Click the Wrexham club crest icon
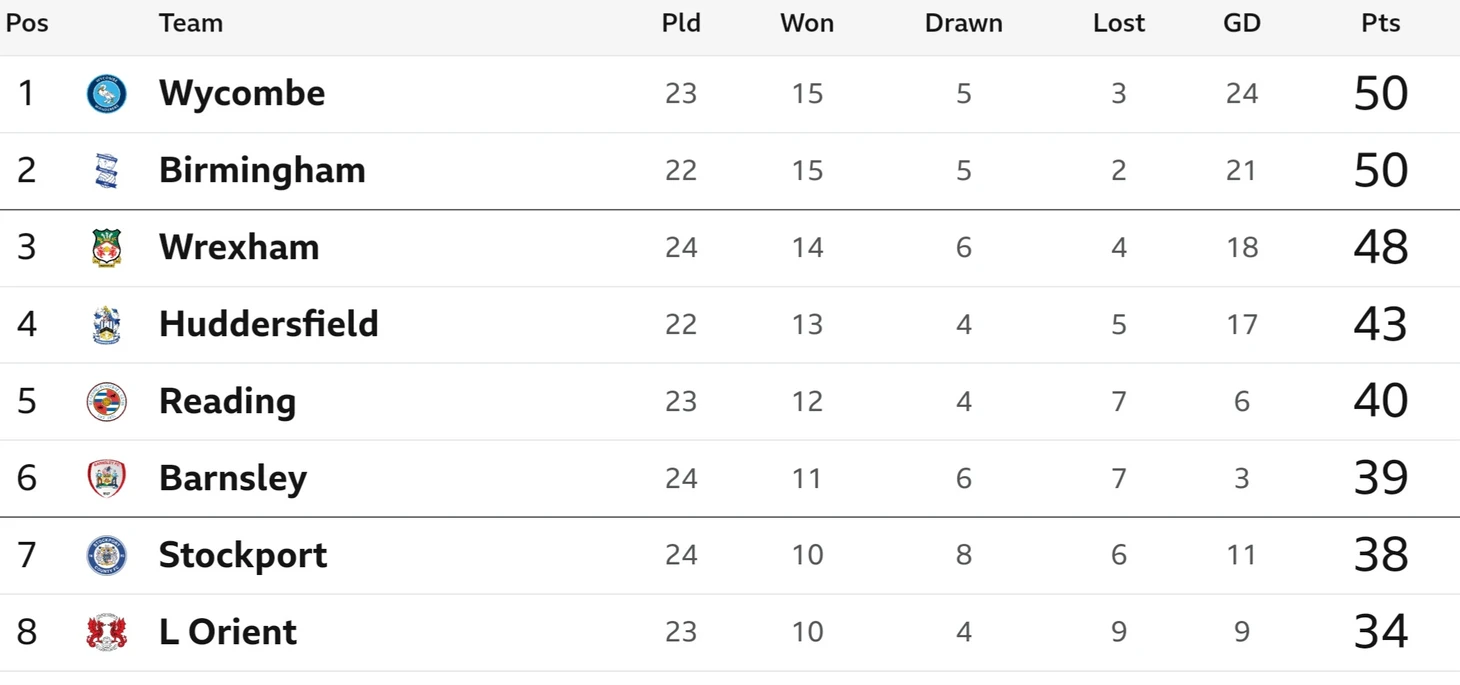The width and height of the screenshot is (1460, 685). coord(106,248)
